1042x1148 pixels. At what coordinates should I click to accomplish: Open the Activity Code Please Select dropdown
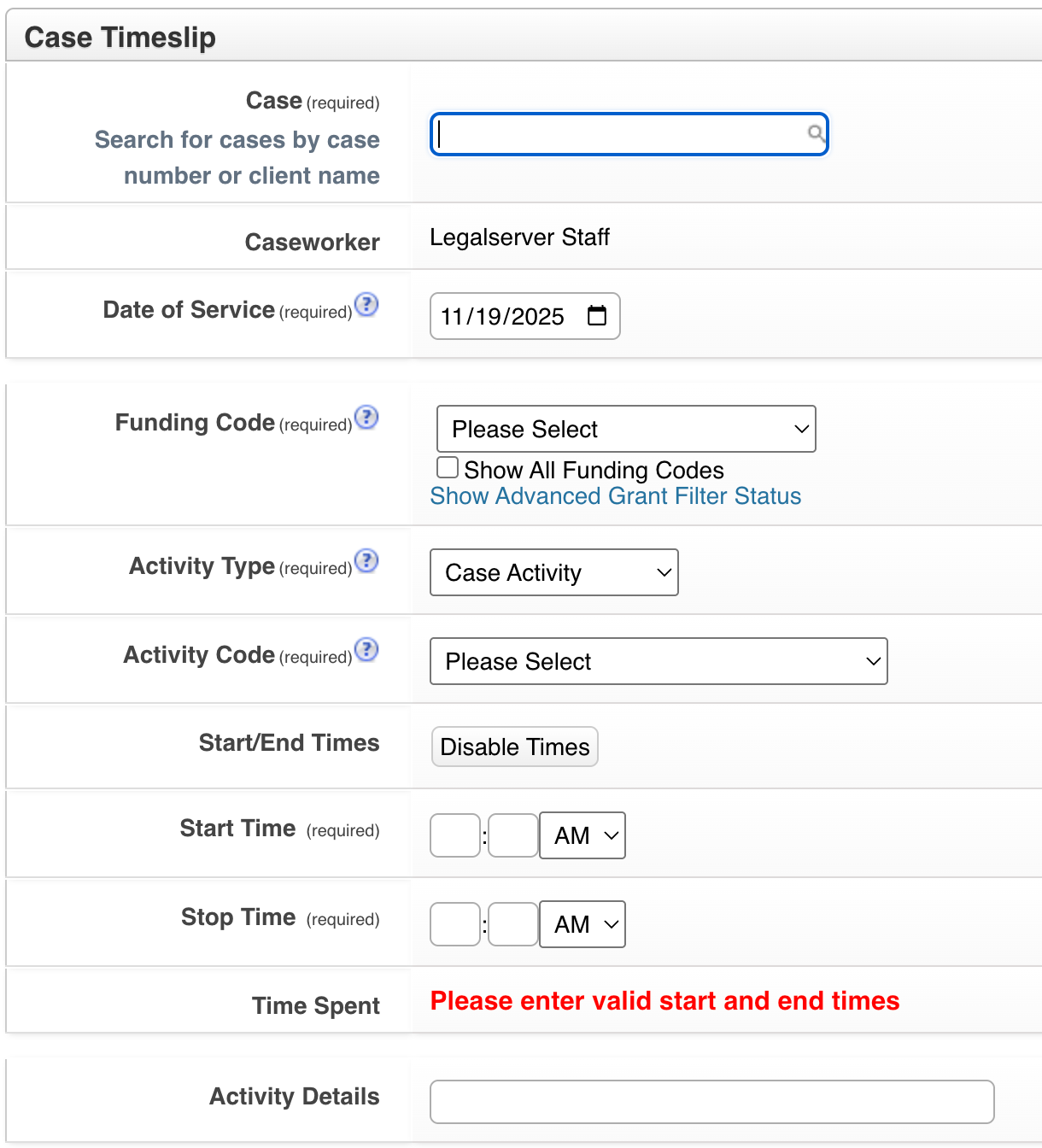(x=658, y=661)
